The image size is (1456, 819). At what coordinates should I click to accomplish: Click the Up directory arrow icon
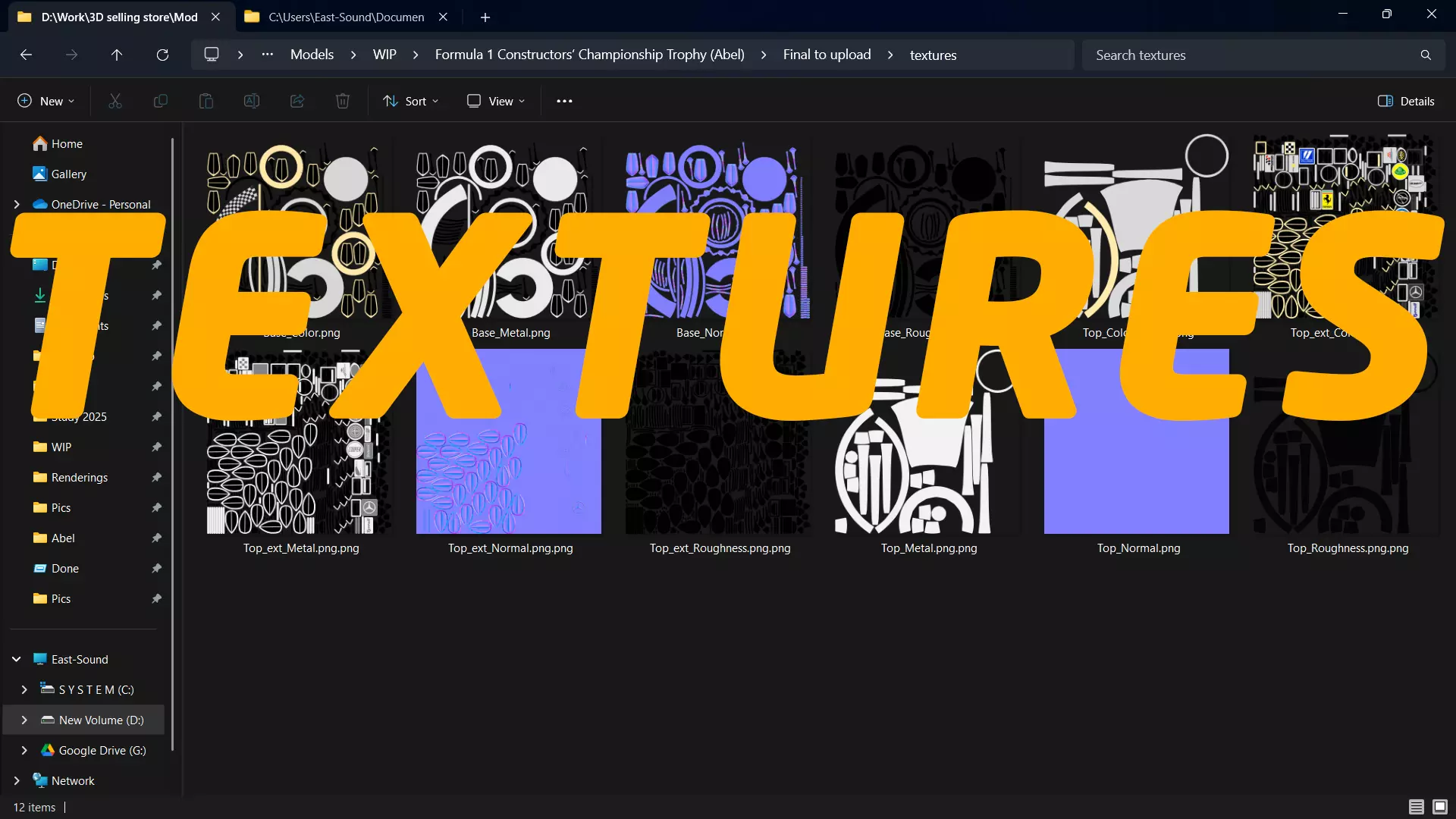tap(117, 55)
